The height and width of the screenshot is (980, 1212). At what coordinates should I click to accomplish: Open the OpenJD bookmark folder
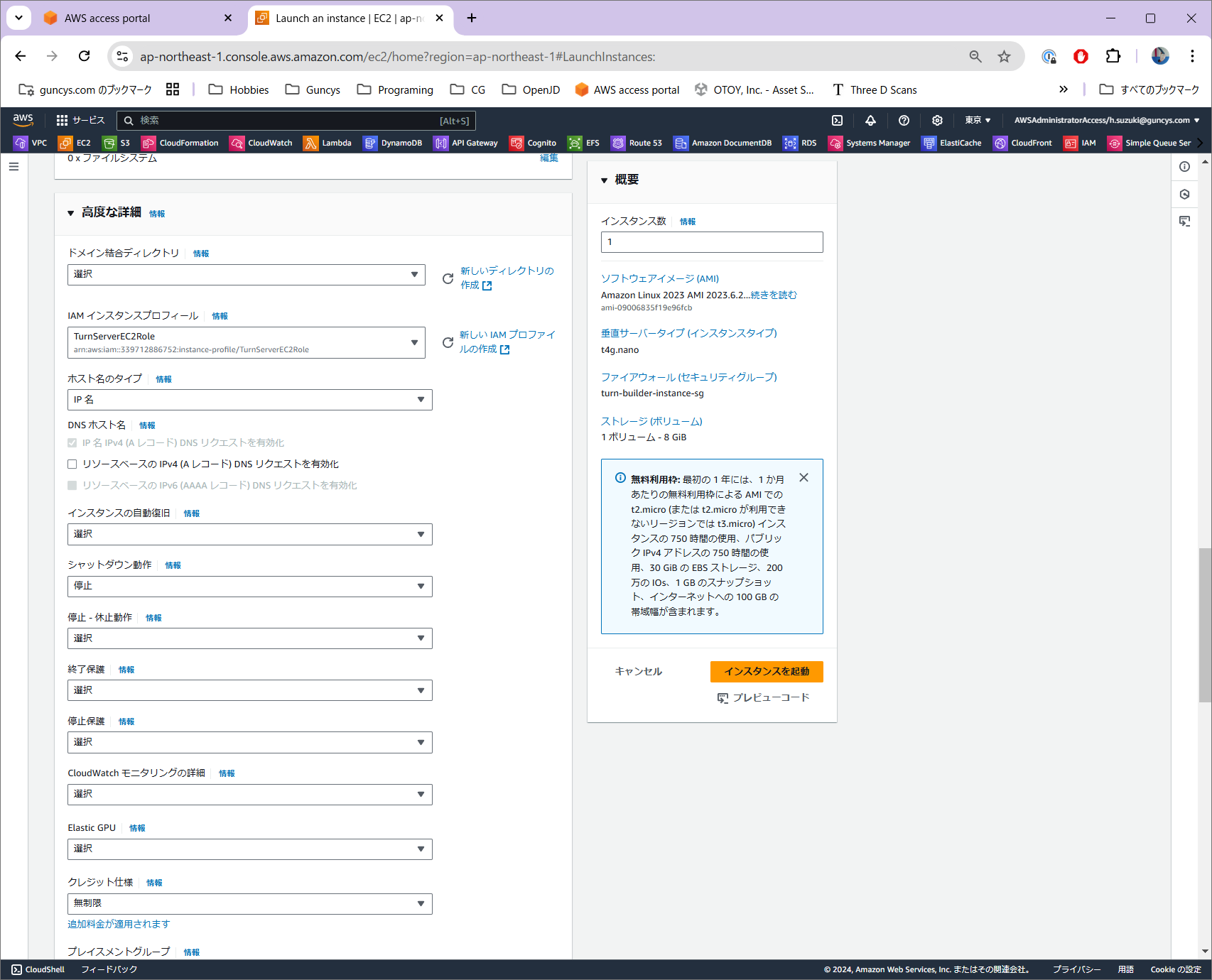click(x=531, y=89)
